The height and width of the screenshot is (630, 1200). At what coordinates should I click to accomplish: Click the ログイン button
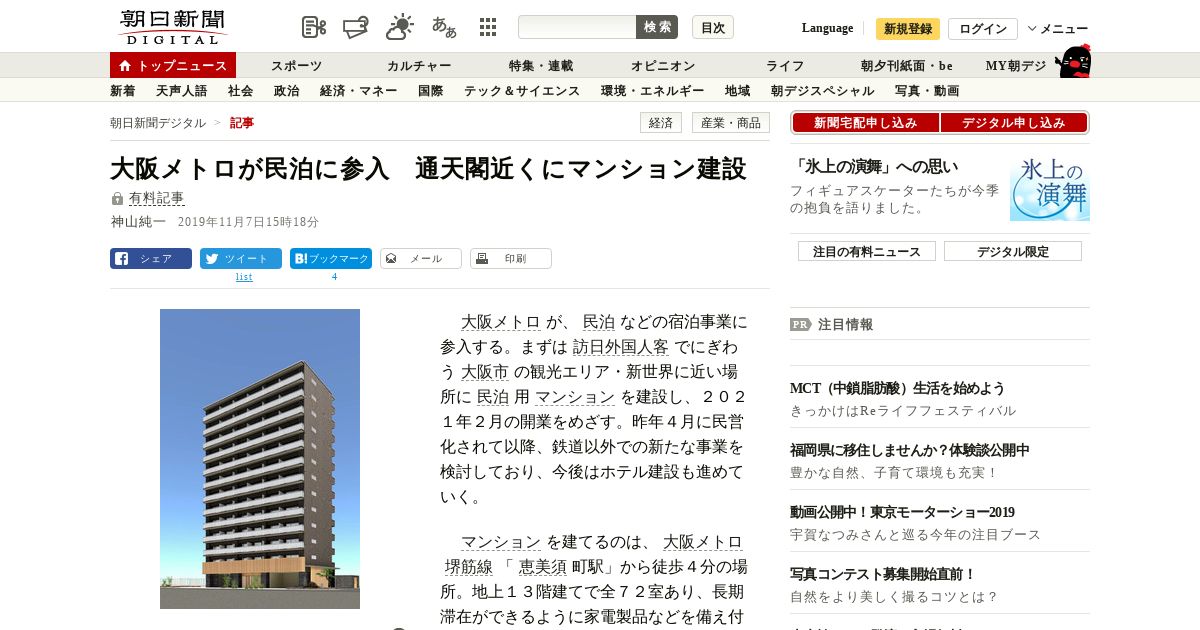(x=983, y=29)
